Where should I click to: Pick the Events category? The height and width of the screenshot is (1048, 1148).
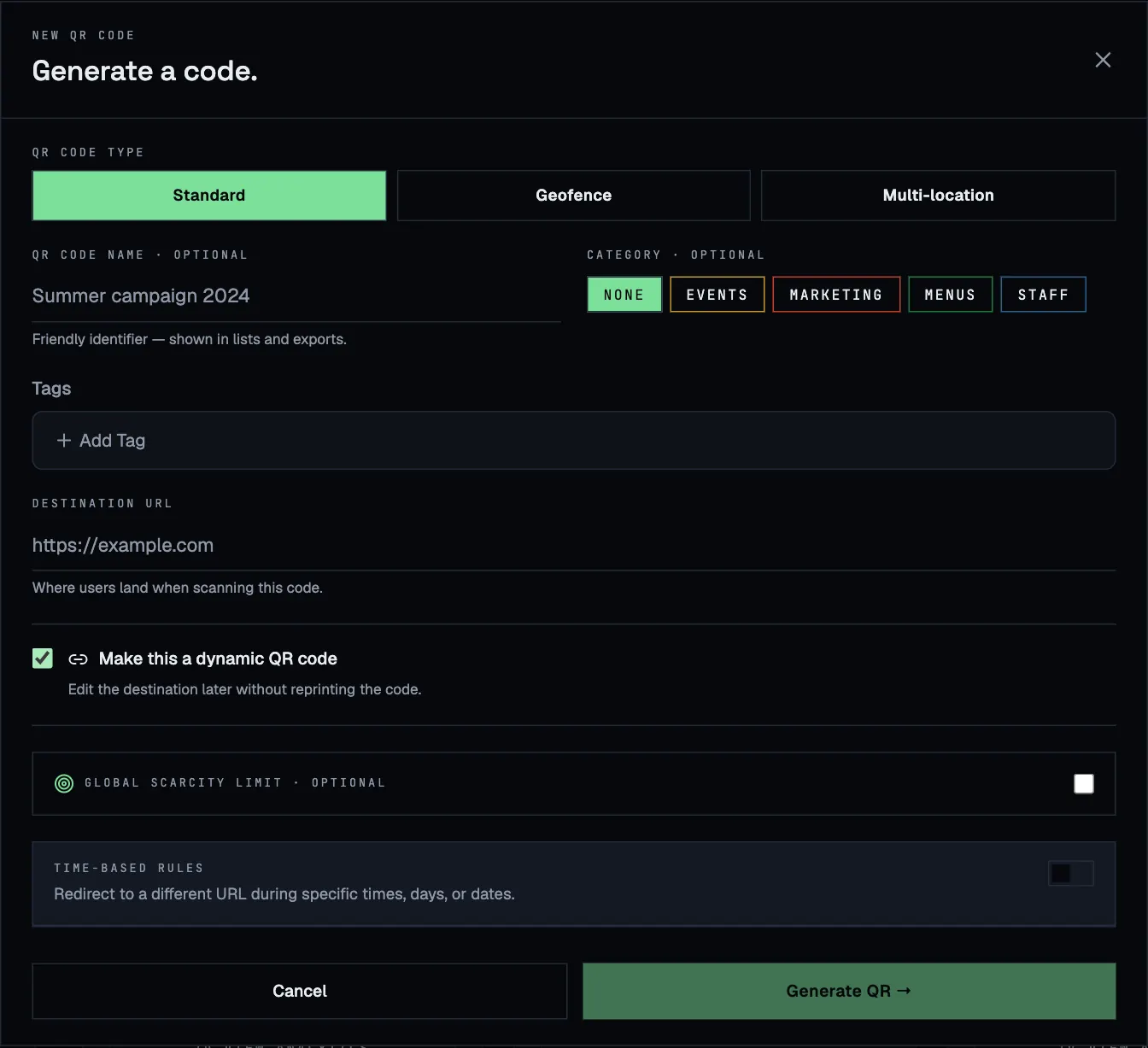[717, 295]
